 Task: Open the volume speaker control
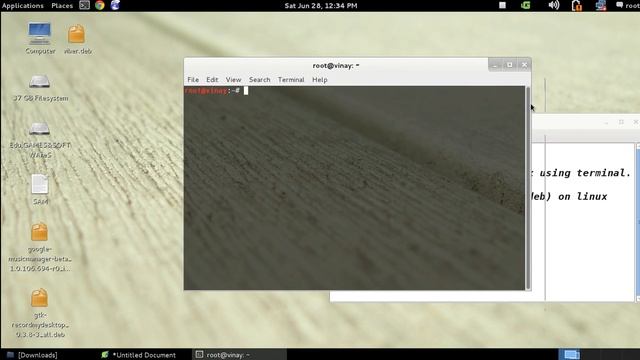pyautogui.click(x=553, y=5)
